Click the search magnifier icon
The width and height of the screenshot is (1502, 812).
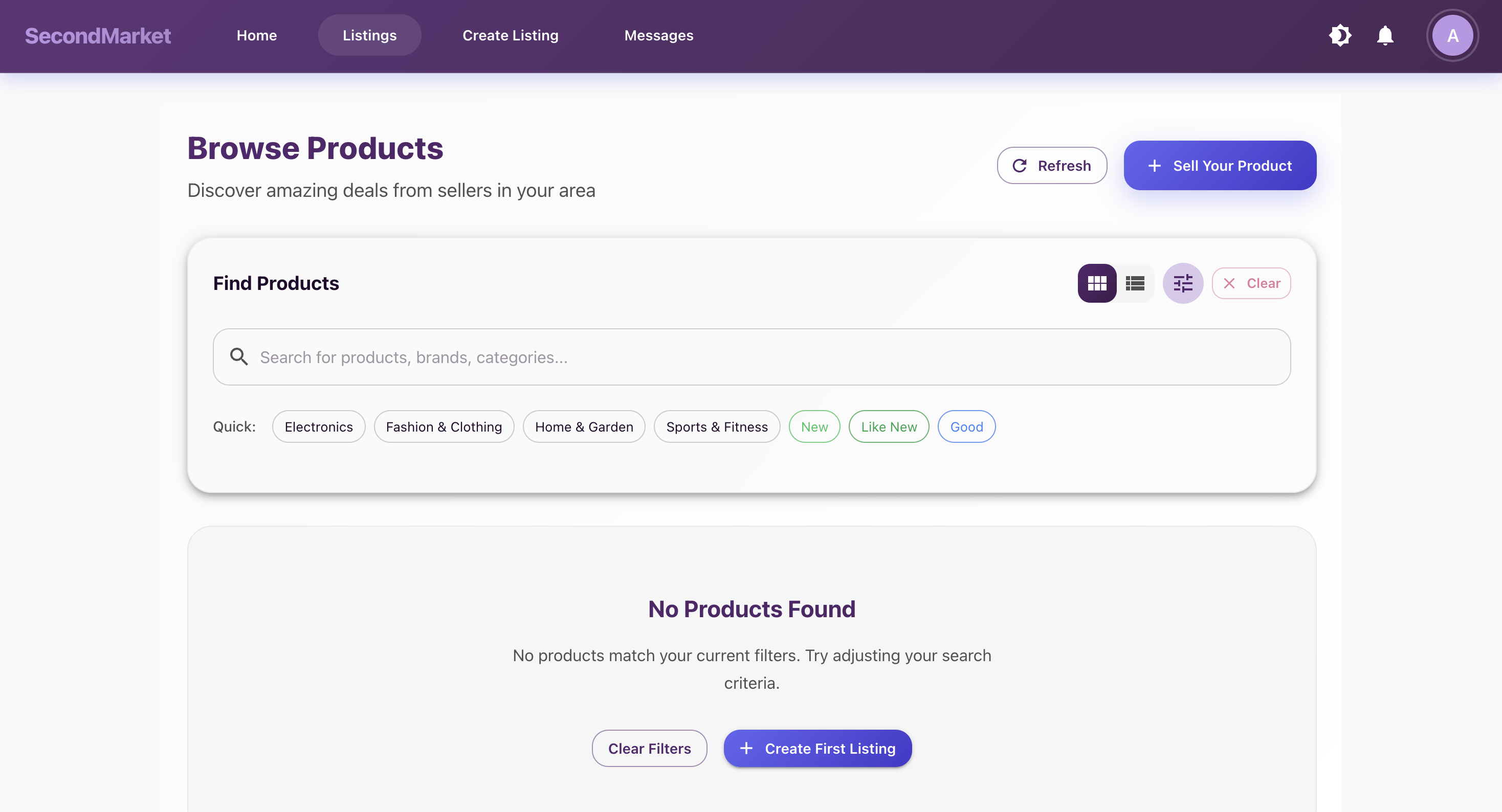(x=238, y=357)
